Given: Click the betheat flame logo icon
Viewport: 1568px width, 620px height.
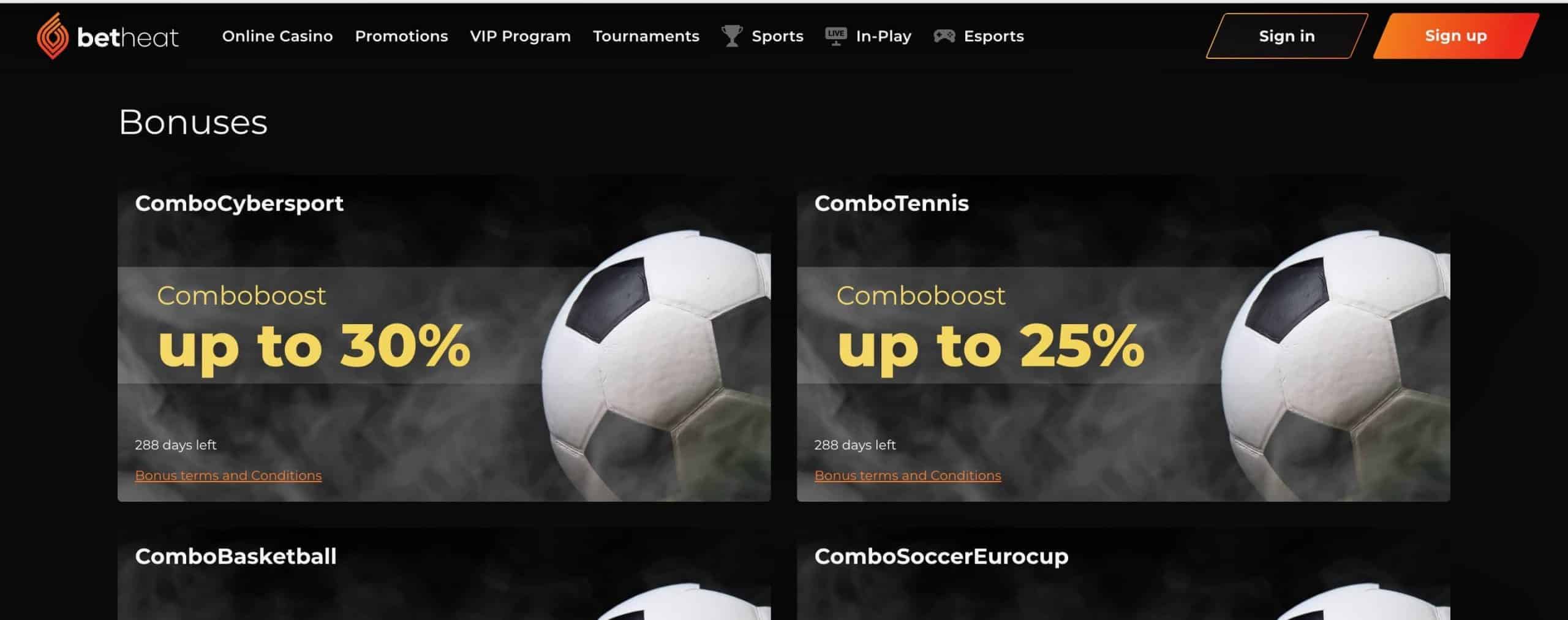Looking at the screenshot, I should tap(52, 36).
